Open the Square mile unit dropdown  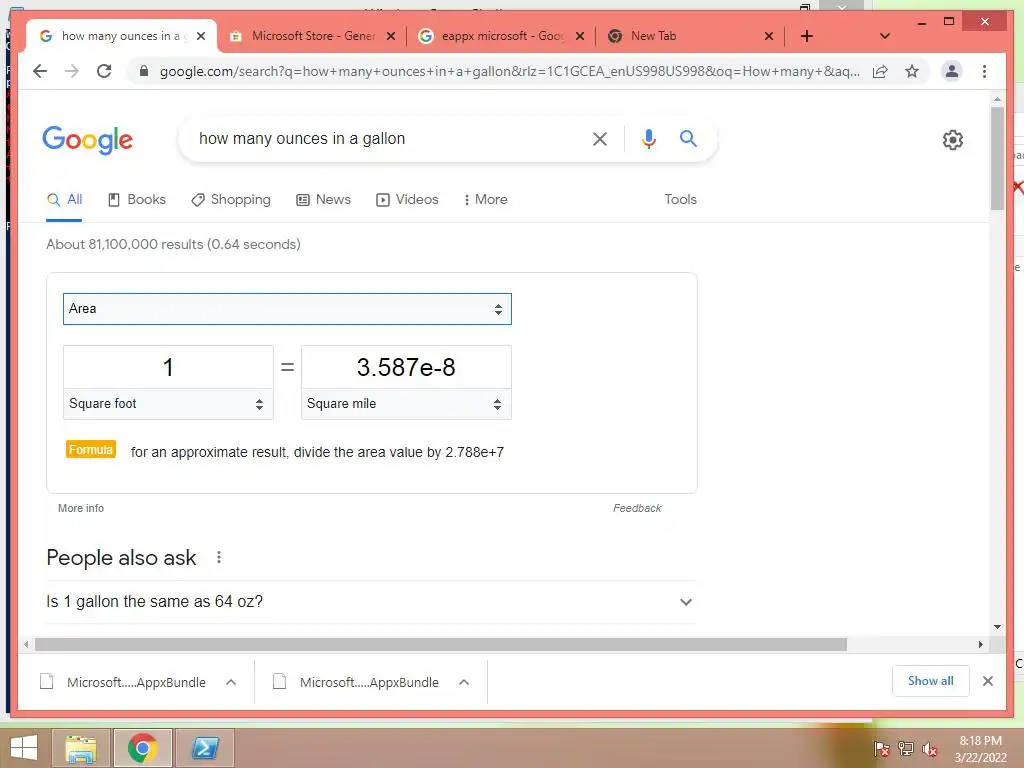[406, 404]
